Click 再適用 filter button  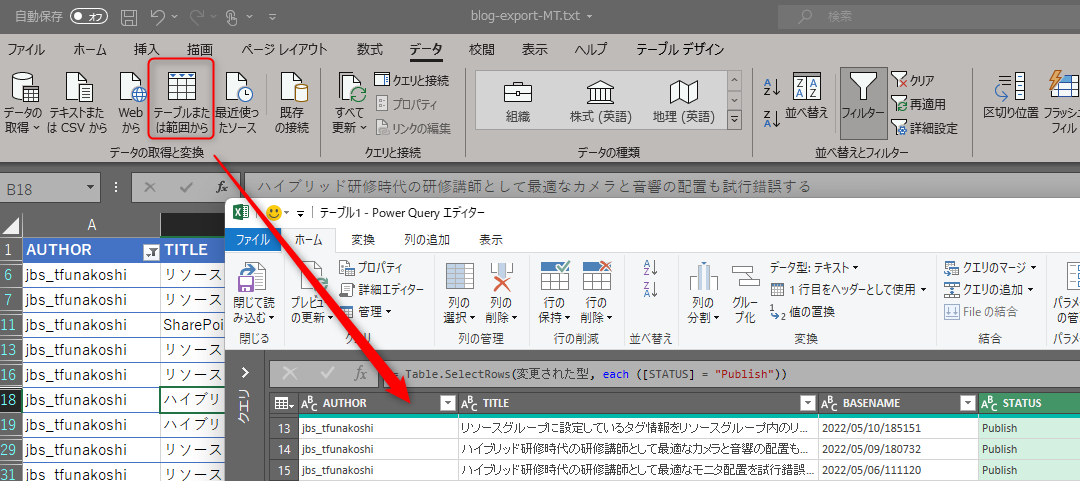pos(917,104)
